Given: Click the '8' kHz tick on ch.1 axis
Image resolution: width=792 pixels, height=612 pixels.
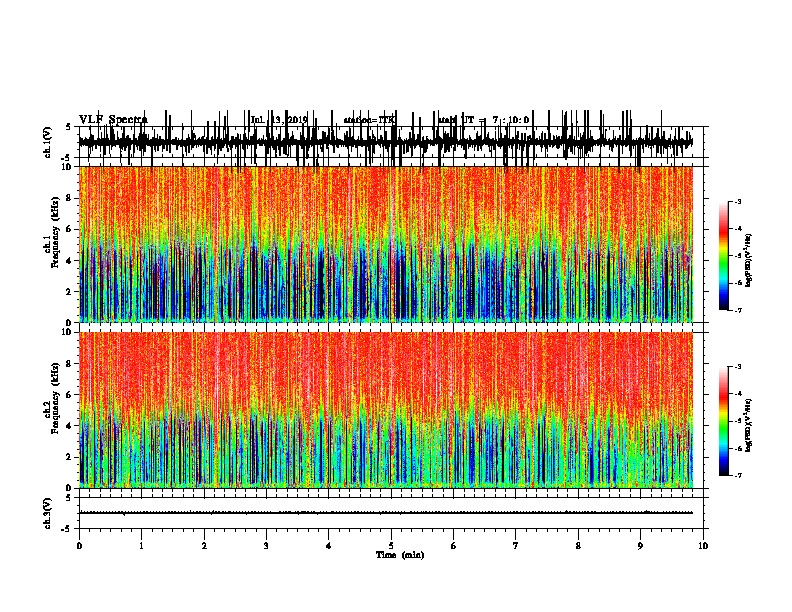Looking at the screenshot, I should (x=70, y=198).
